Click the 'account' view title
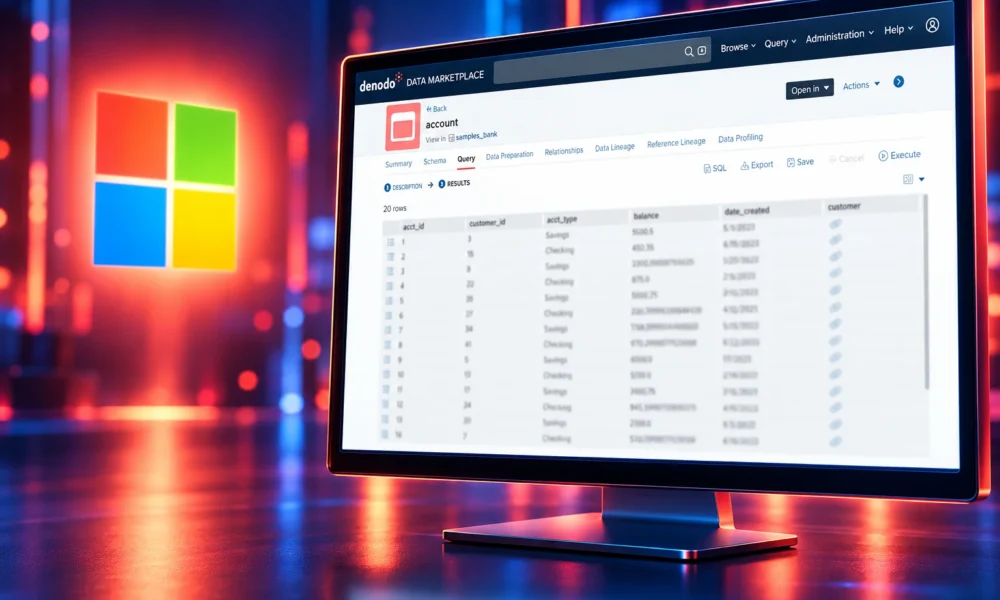Screen dimensions: 1000x600 pos(441,123)
